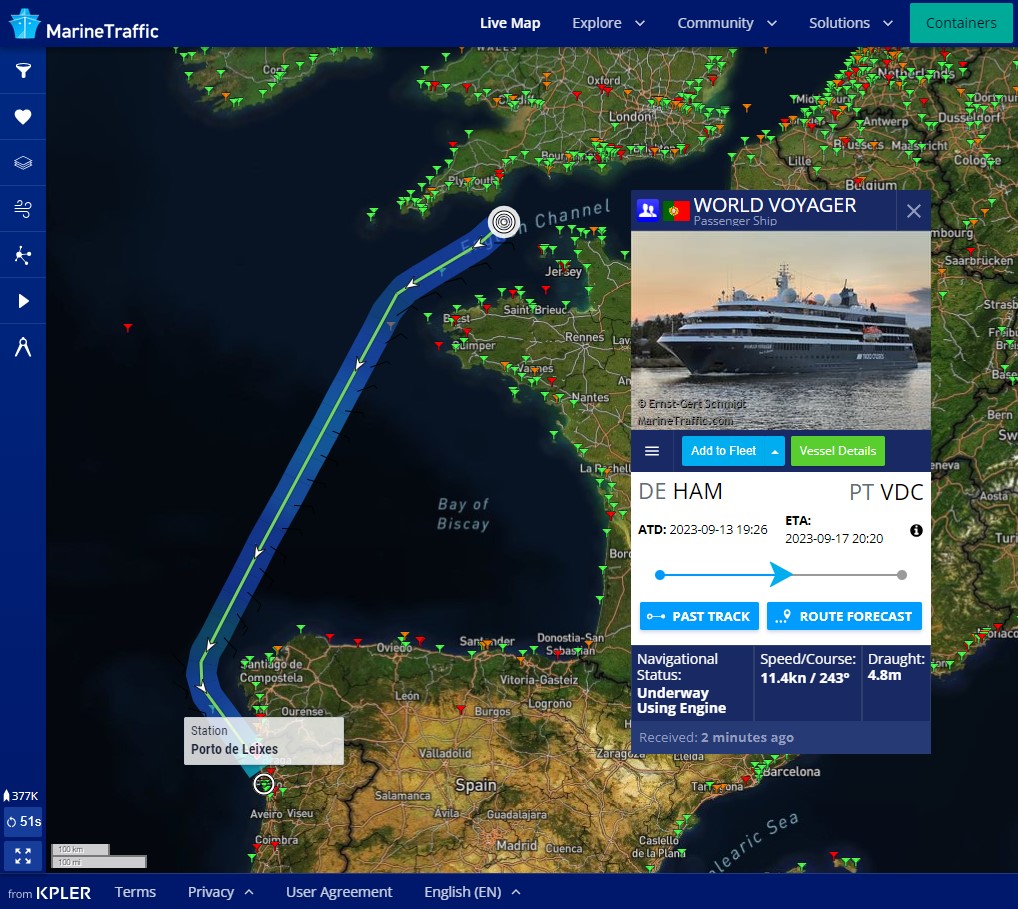Expand the Add to Fleet dropdown arrow
Image resolution: width=1018 pixels, height=909 pixels.
tap(775, 451)
